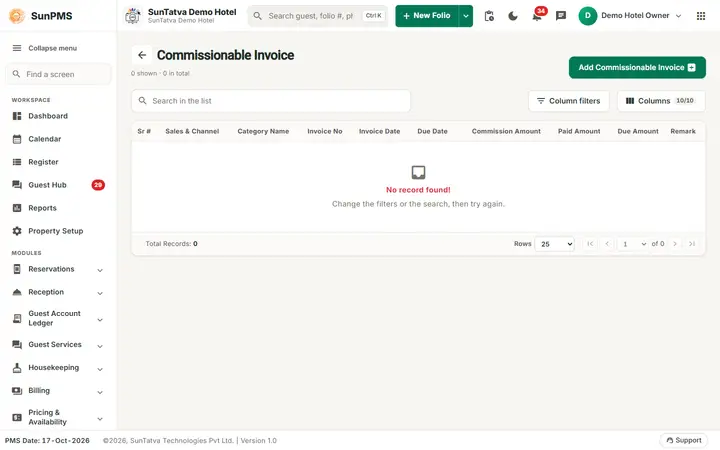Open the chat messages icon in header
The height and width of the screenshot is (450, 720).
coord(561,16)
